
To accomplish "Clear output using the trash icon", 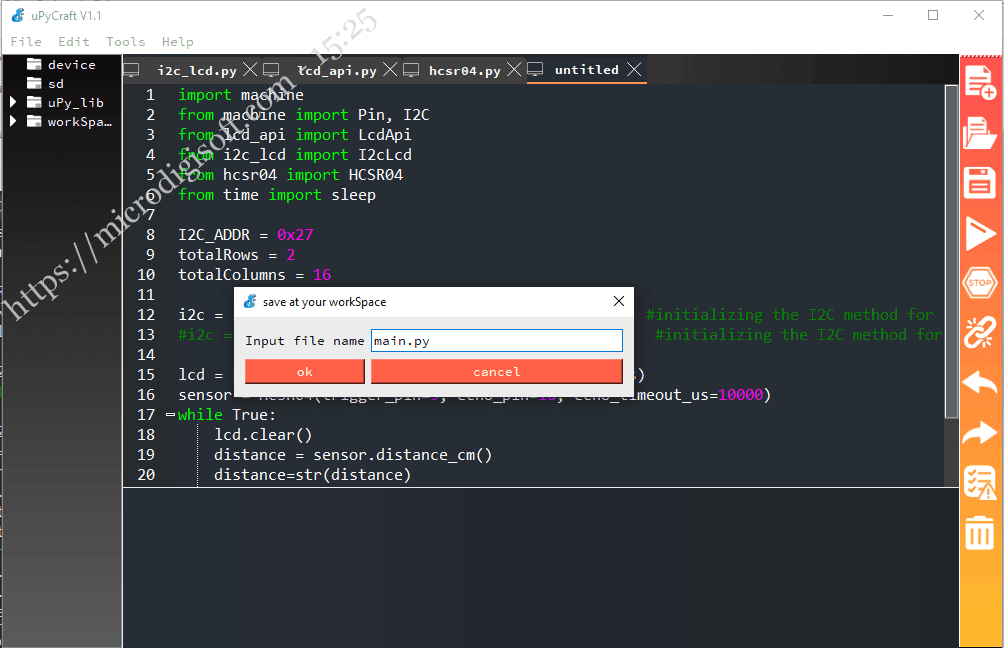I will [979, 533].
